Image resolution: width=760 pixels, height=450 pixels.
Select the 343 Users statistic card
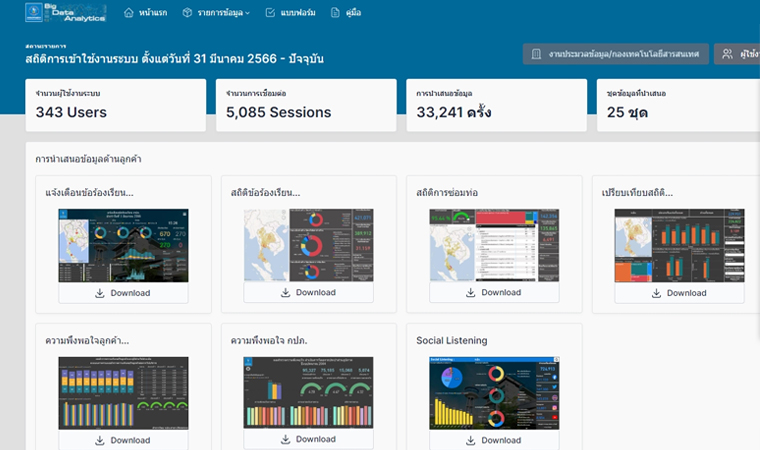point(116,105)
